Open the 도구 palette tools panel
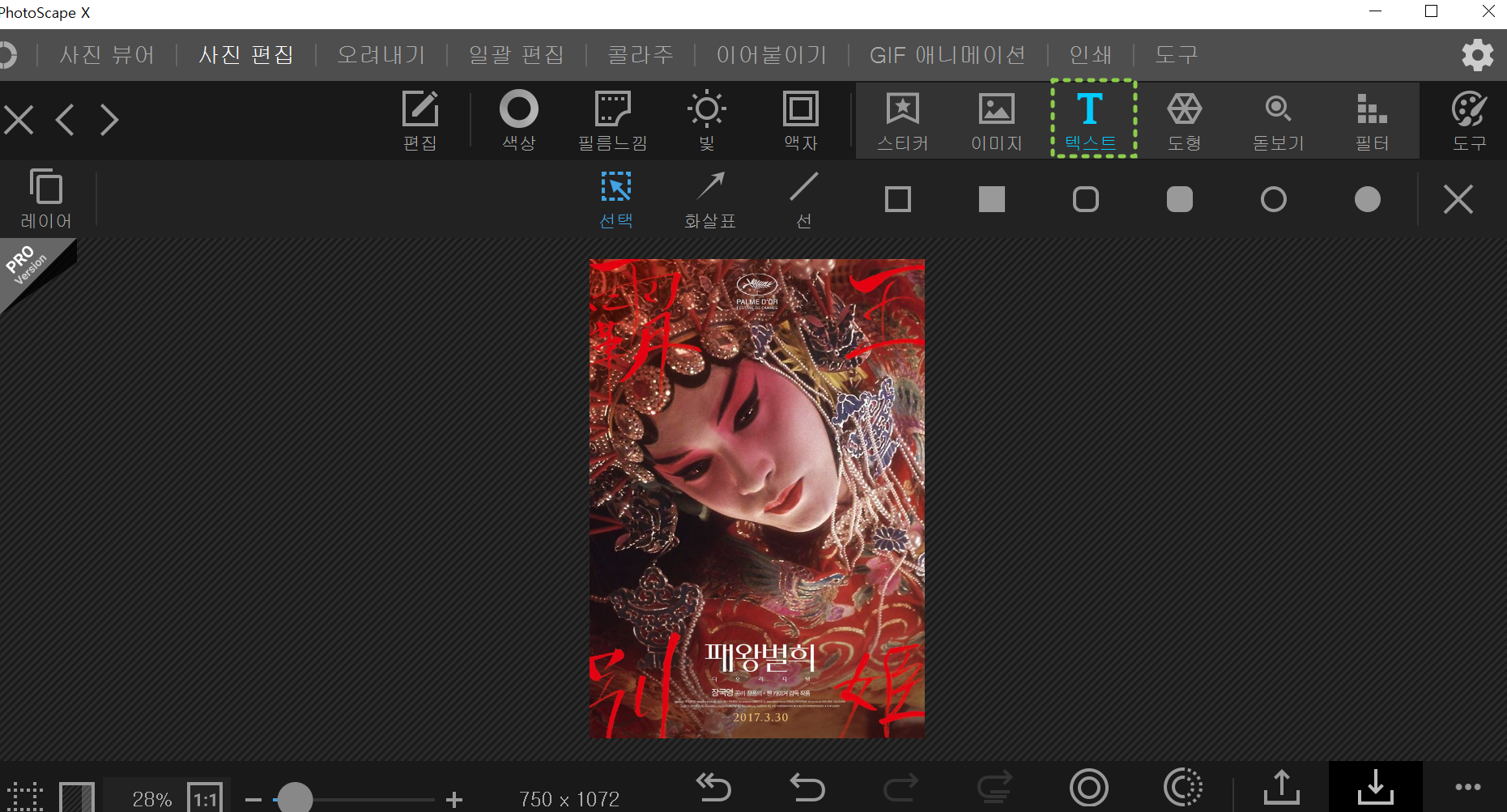This screenshot has height=812, width=1507. click(x=1469, y=120)
